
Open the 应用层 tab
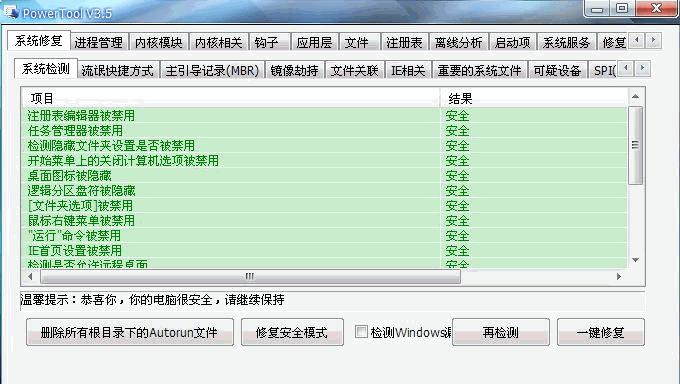pyautogui.click(x=314, y=43)
